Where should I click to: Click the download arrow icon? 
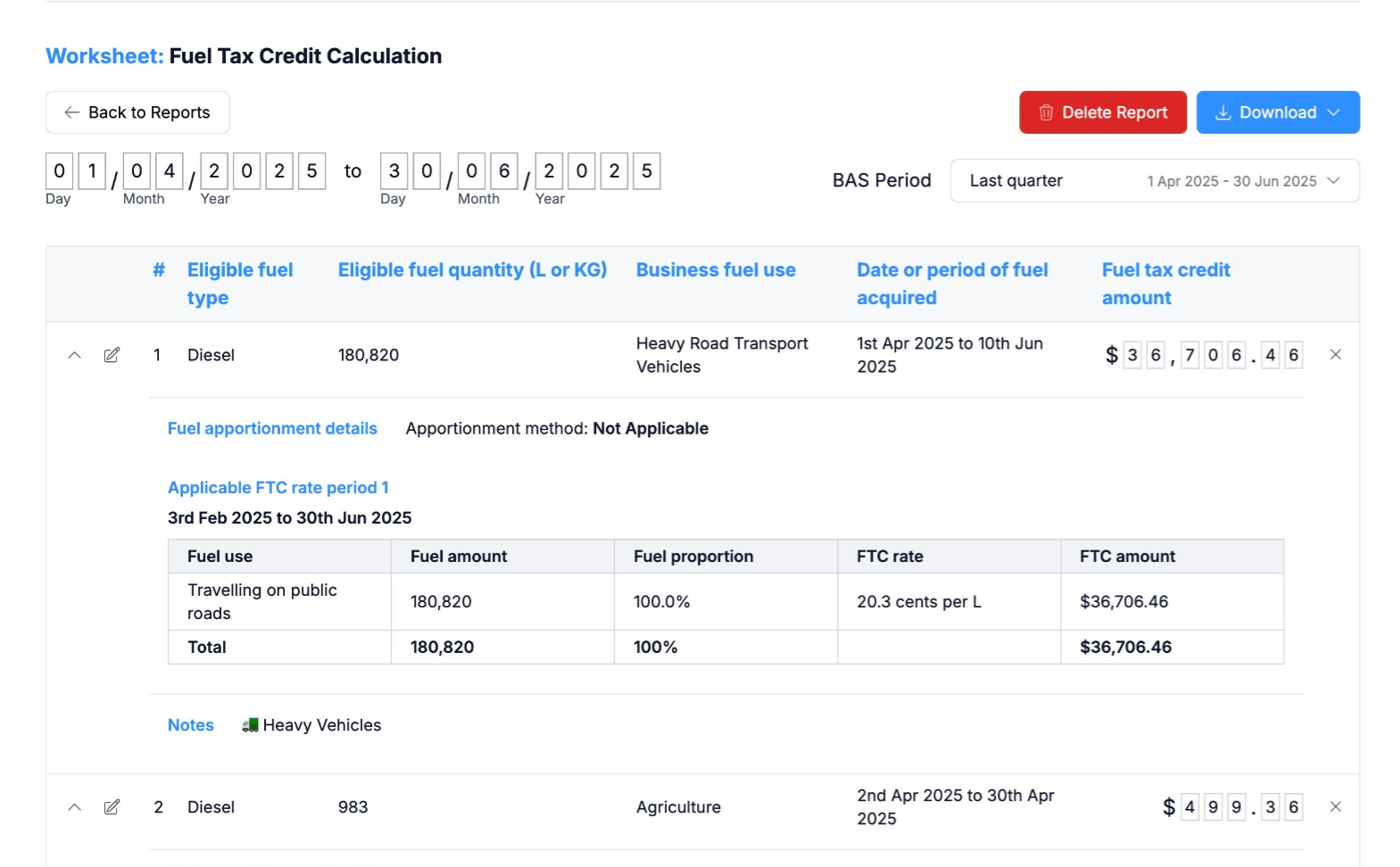coord(1222,112)
